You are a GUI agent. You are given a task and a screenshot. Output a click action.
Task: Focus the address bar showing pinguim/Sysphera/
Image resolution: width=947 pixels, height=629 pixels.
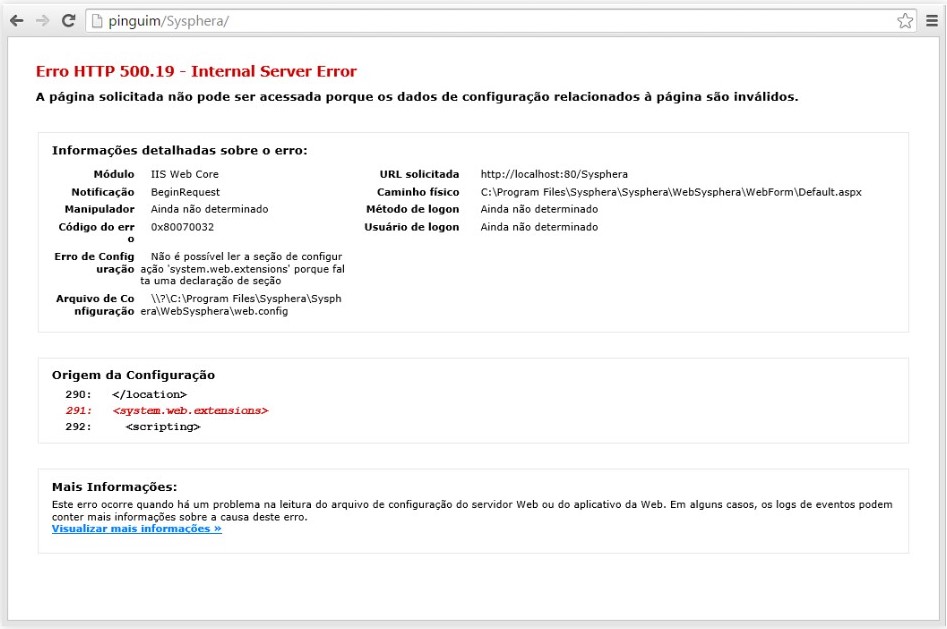coord(501,21)
